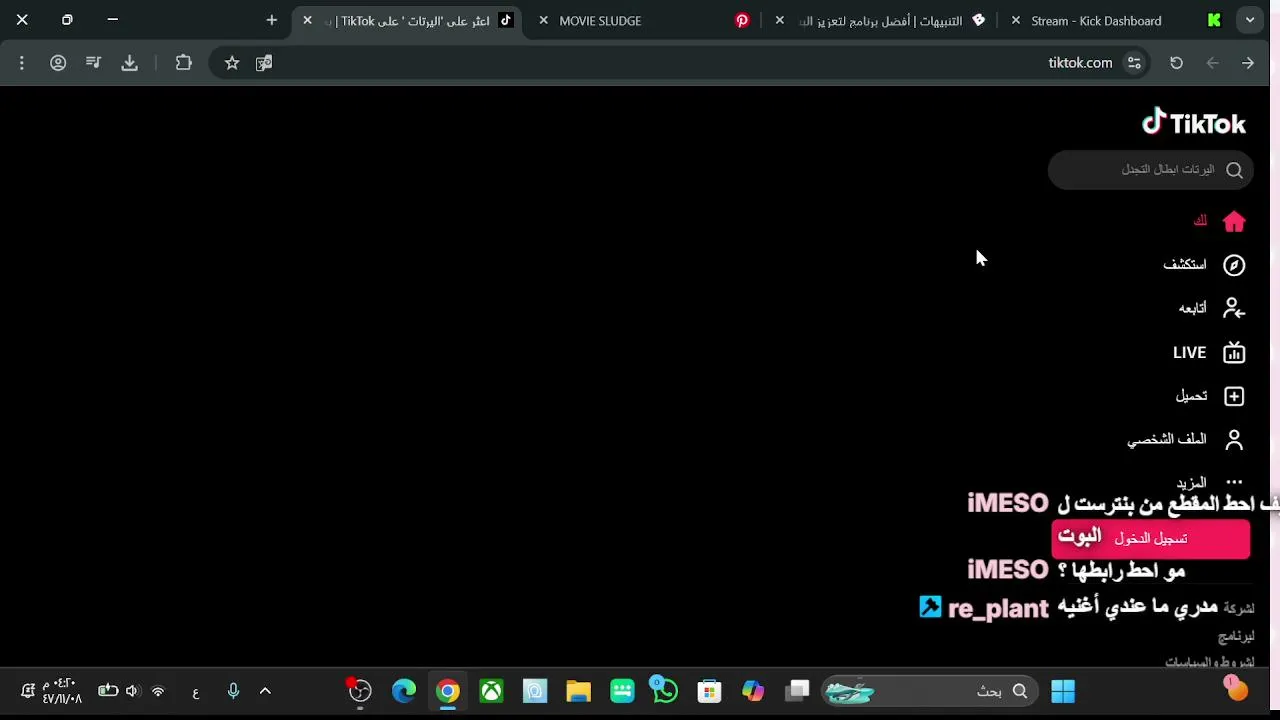Switch to the Pinterest tab
1280x720 pixels.
pyautogui.click(x=742, y=21)
